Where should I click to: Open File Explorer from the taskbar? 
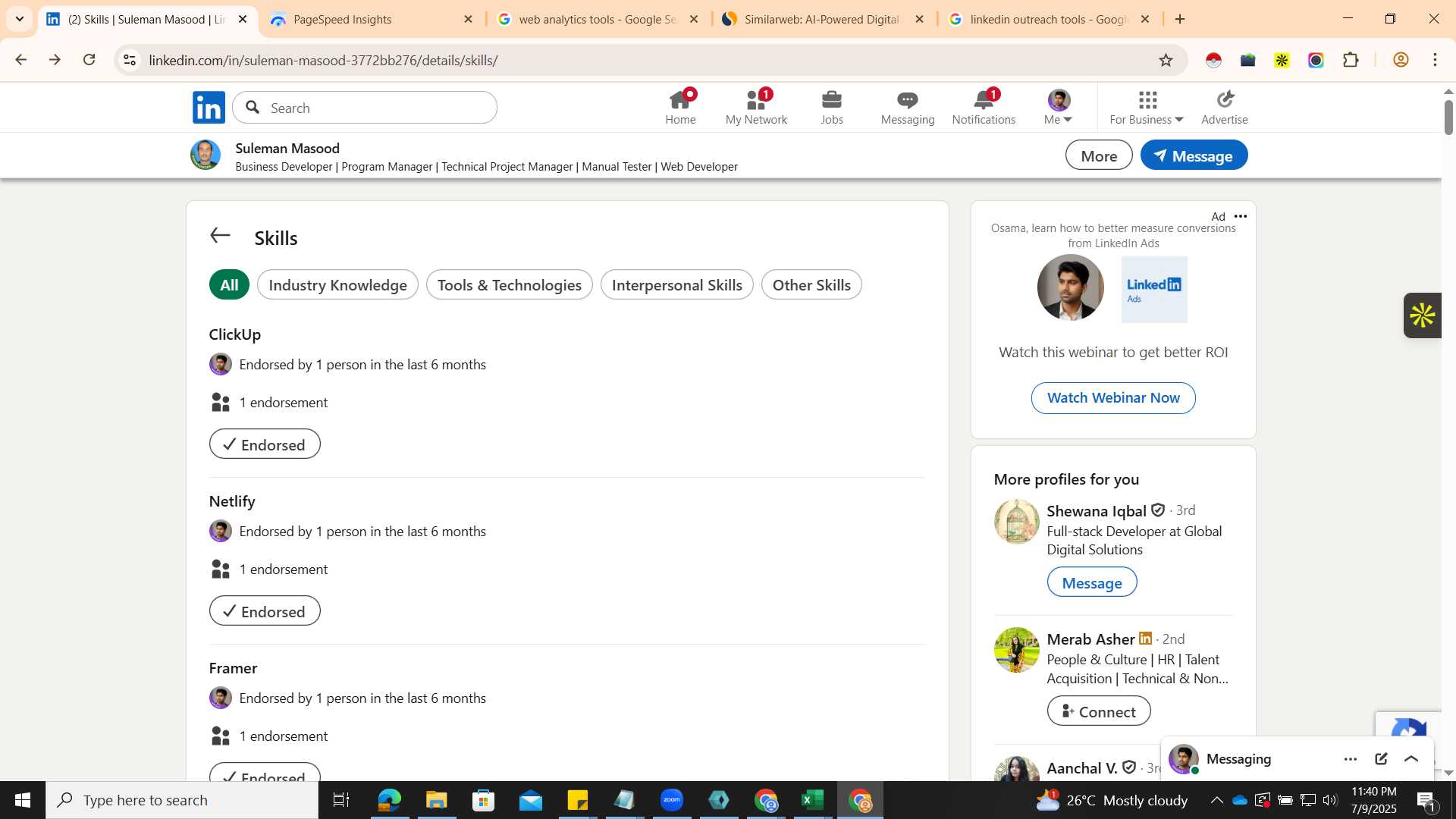click(436, 800)
